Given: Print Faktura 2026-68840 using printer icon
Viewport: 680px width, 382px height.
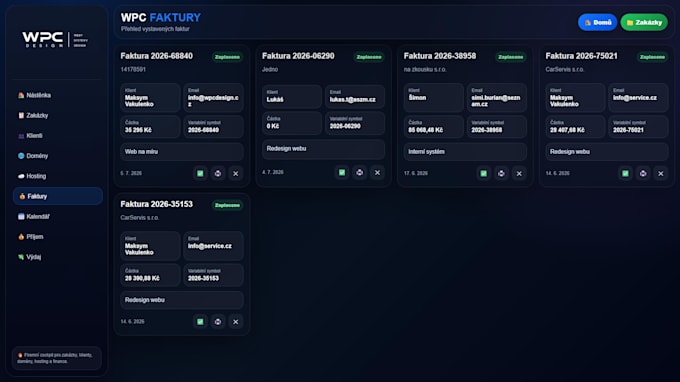Looking at the screenshot, I should click(218, 173).
